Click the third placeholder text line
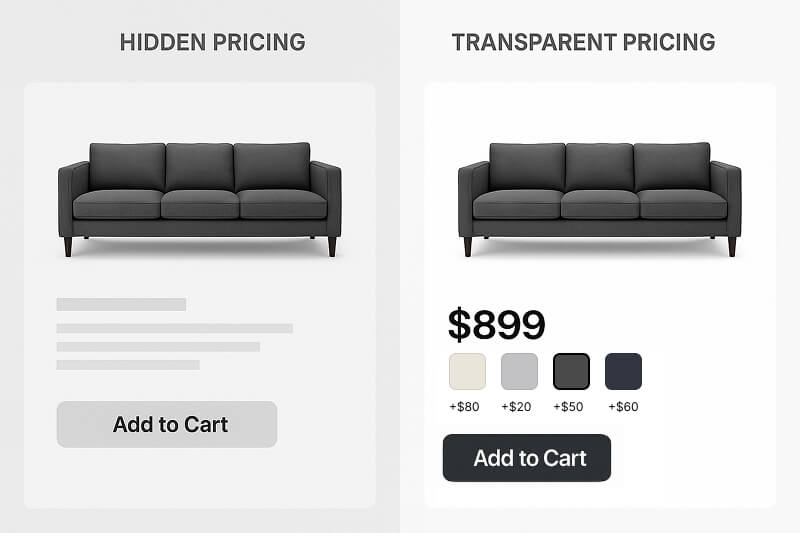800x533 pixels. (158, 347)
